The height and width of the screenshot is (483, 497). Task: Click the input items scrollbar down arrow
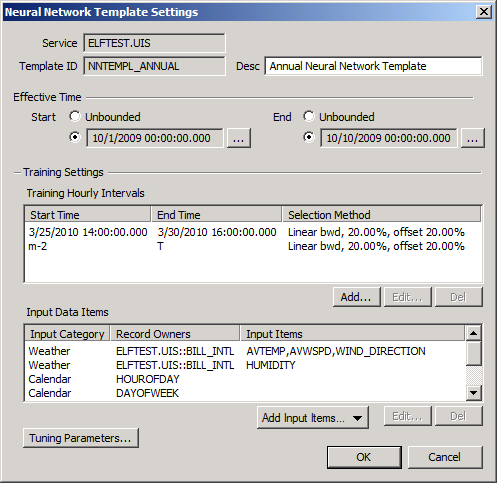(x=473, y=393)
